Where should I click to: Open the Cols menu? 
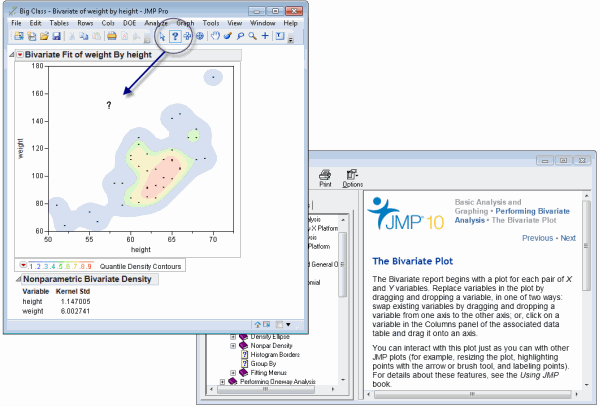[108, 23]
